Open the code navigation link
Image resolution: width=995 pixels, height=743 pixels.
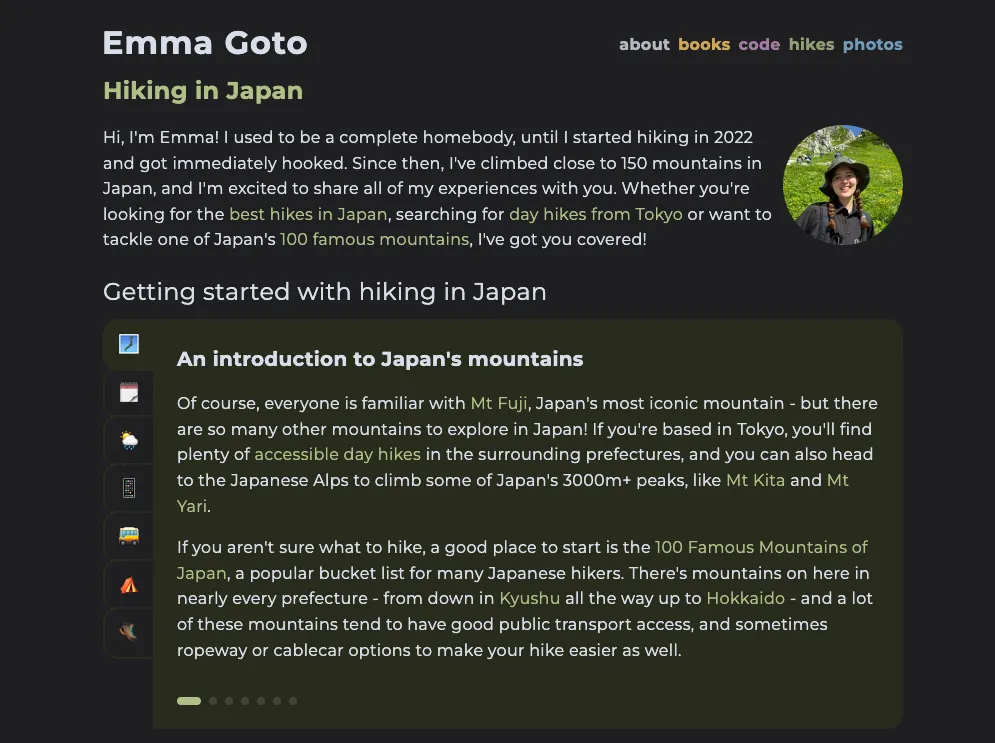759,44
